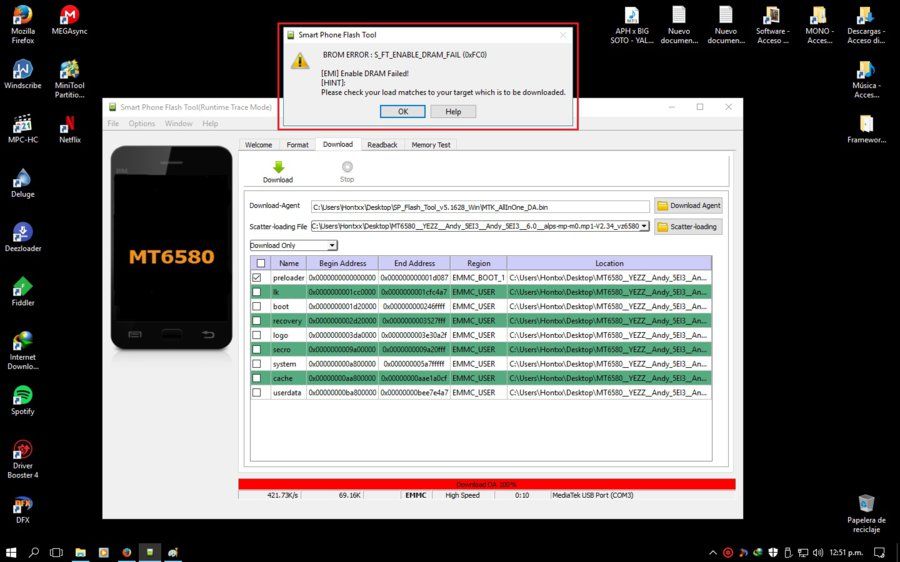
Task: Show hidden system tray icons chevron
Action: [x=713, y=553]
